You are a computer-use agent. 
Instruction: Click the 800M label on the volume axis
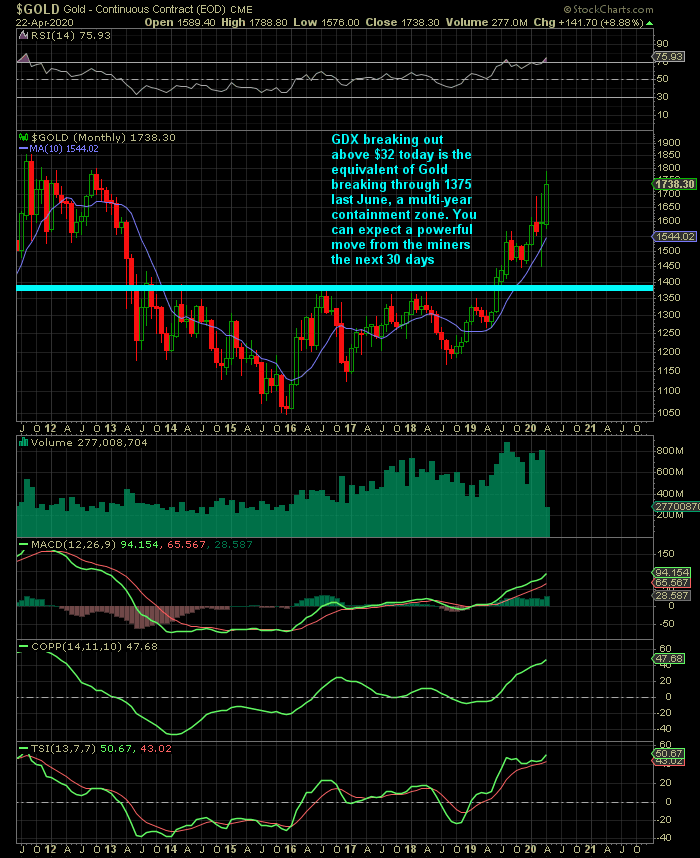click(x=670, y=451)
